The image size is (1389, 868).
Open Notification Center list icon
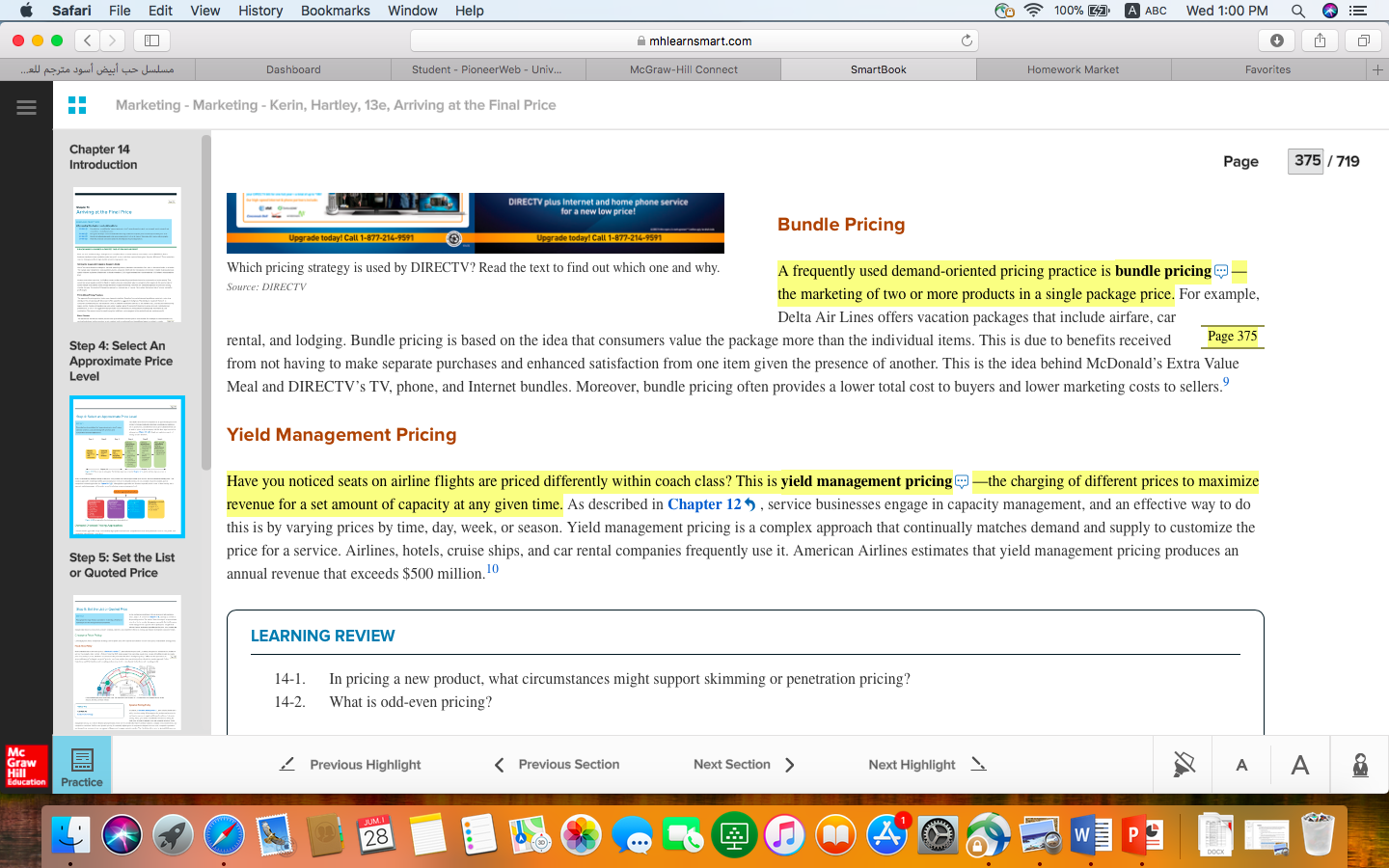[x=1359, y=11]
